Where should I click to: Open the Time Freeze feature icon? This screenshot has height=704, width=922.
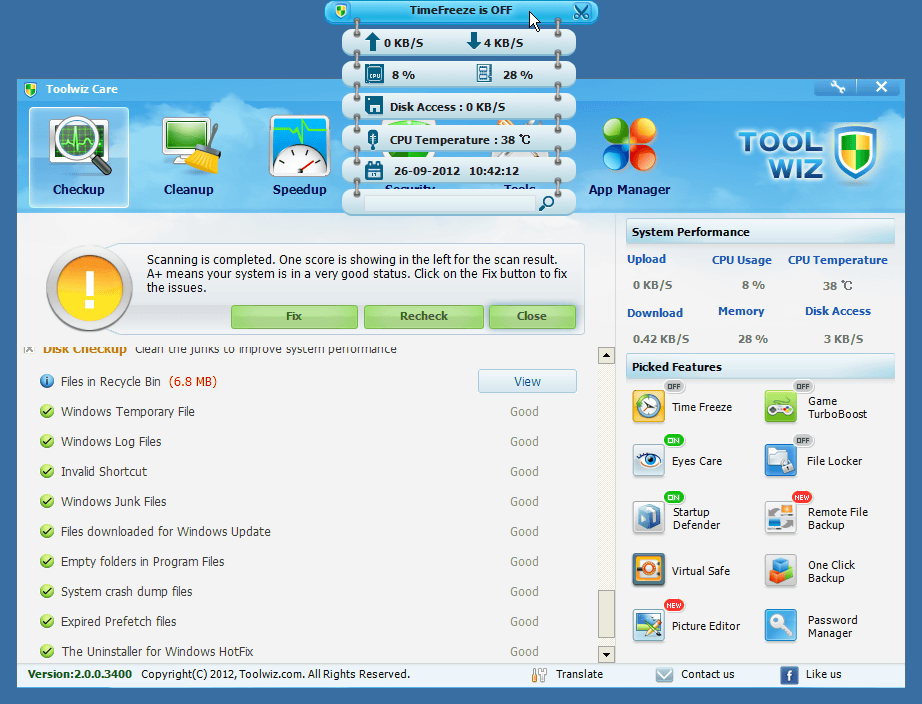tap(649, 407)
